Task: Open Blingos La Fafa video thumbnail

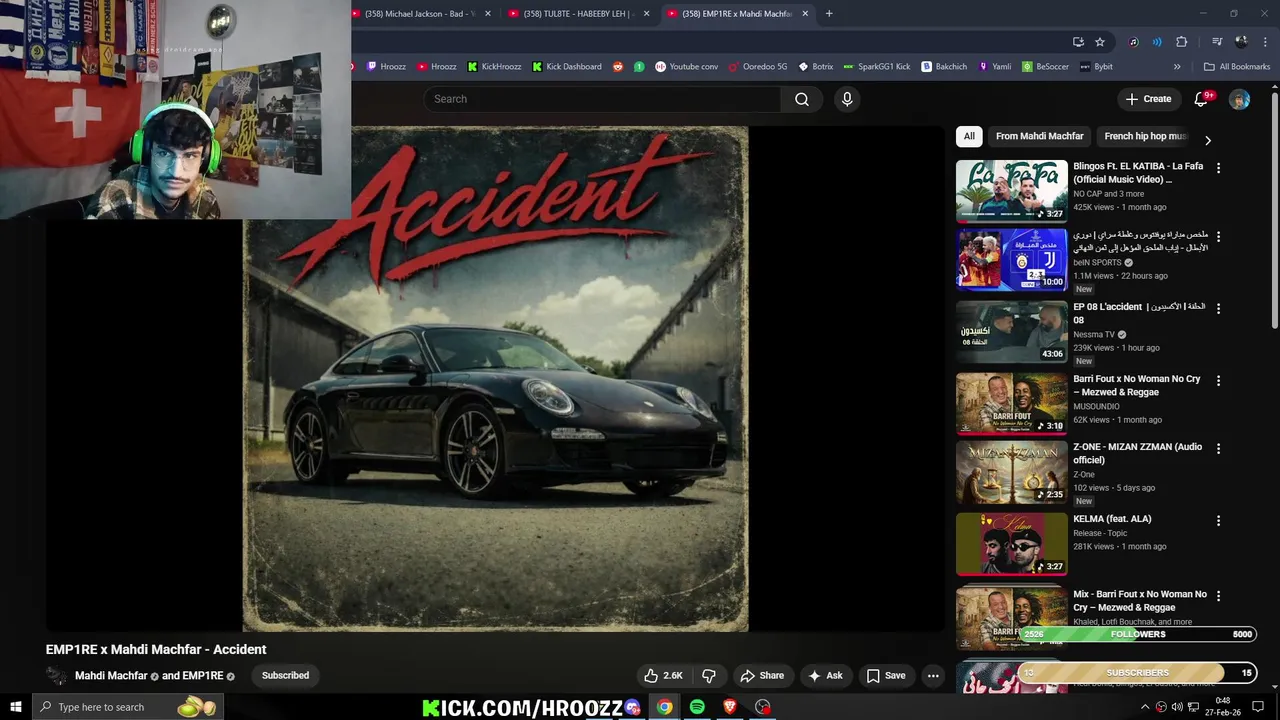Action: [x=1011, y=191]
